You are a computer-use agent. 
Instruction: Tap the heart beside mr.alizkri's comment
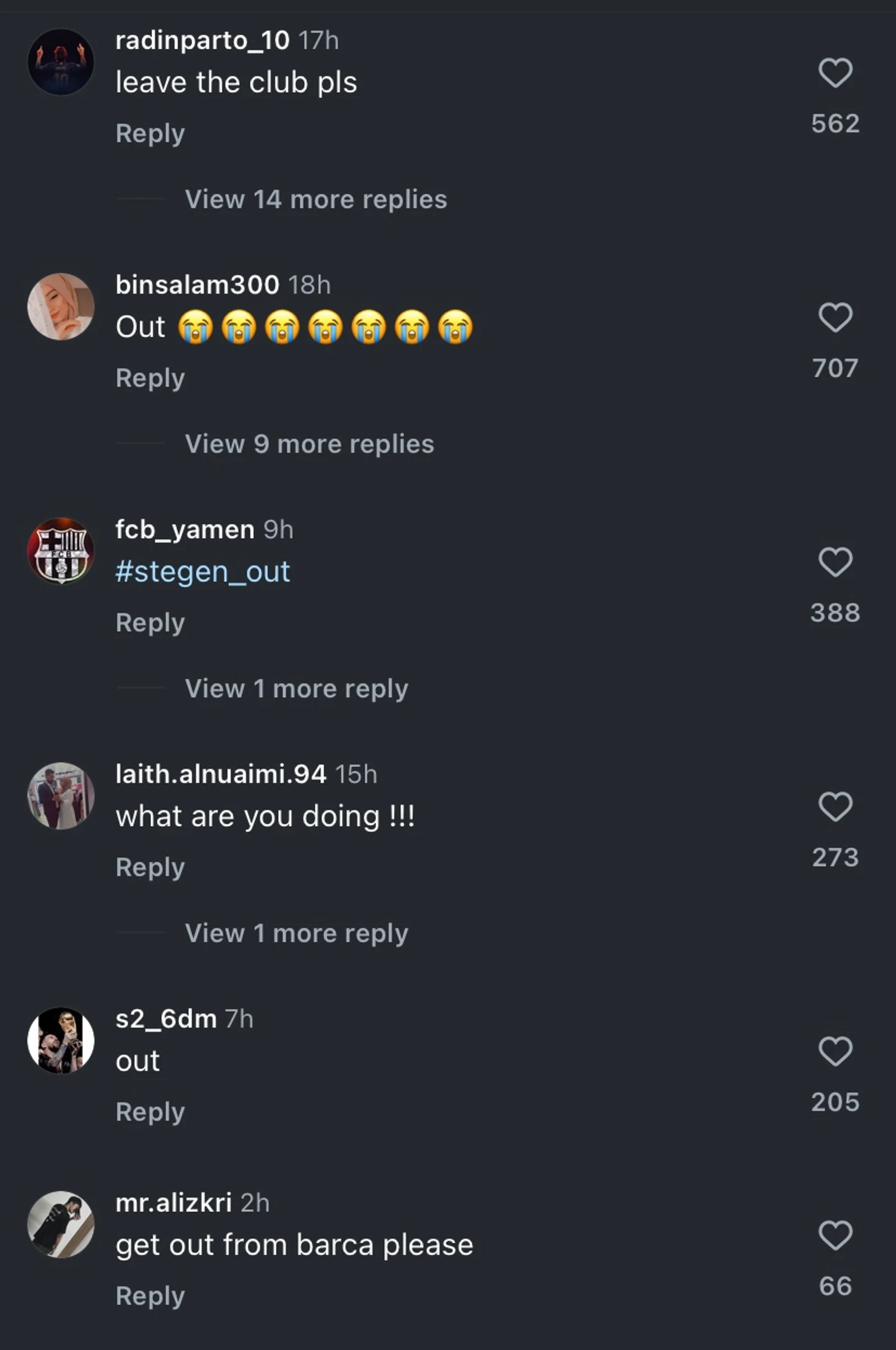coord(835,1235)
